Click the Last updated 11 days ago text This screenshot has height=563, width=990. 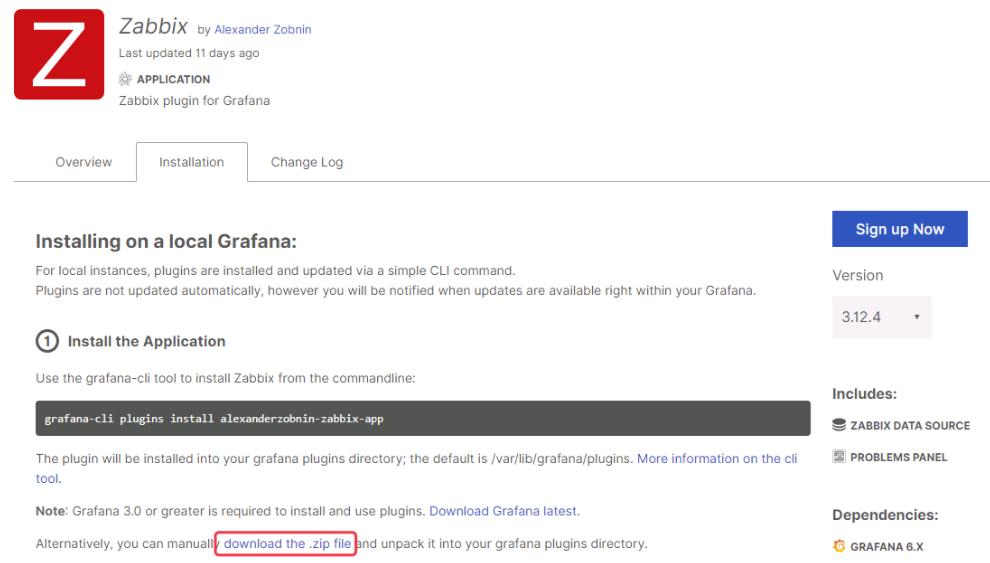pyautogui.click(x=189, y=53)
